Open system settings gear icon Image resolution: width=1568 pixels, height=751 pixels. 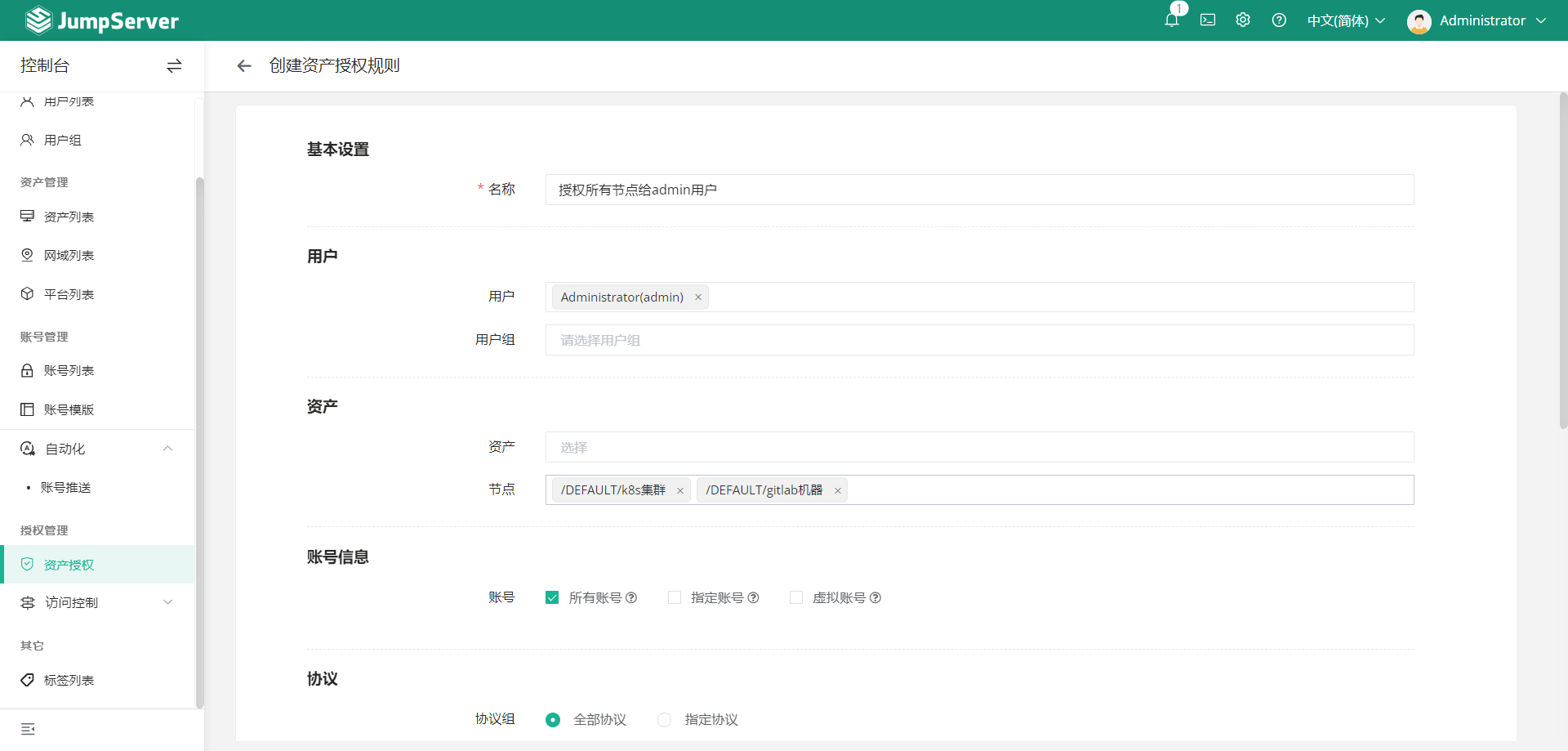pos(1243,20)
